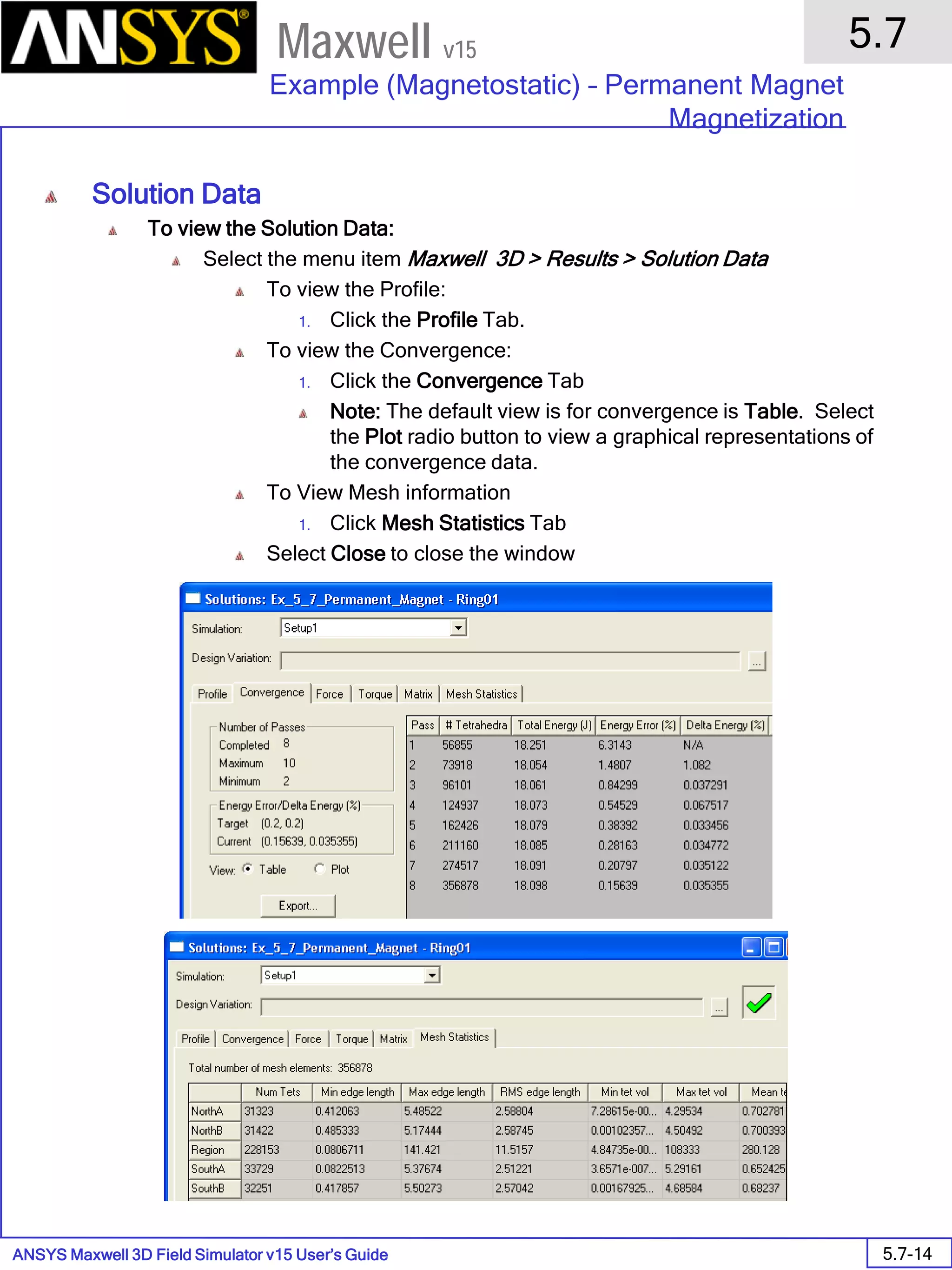Click the Pass column header

click(x=423, y=725)
